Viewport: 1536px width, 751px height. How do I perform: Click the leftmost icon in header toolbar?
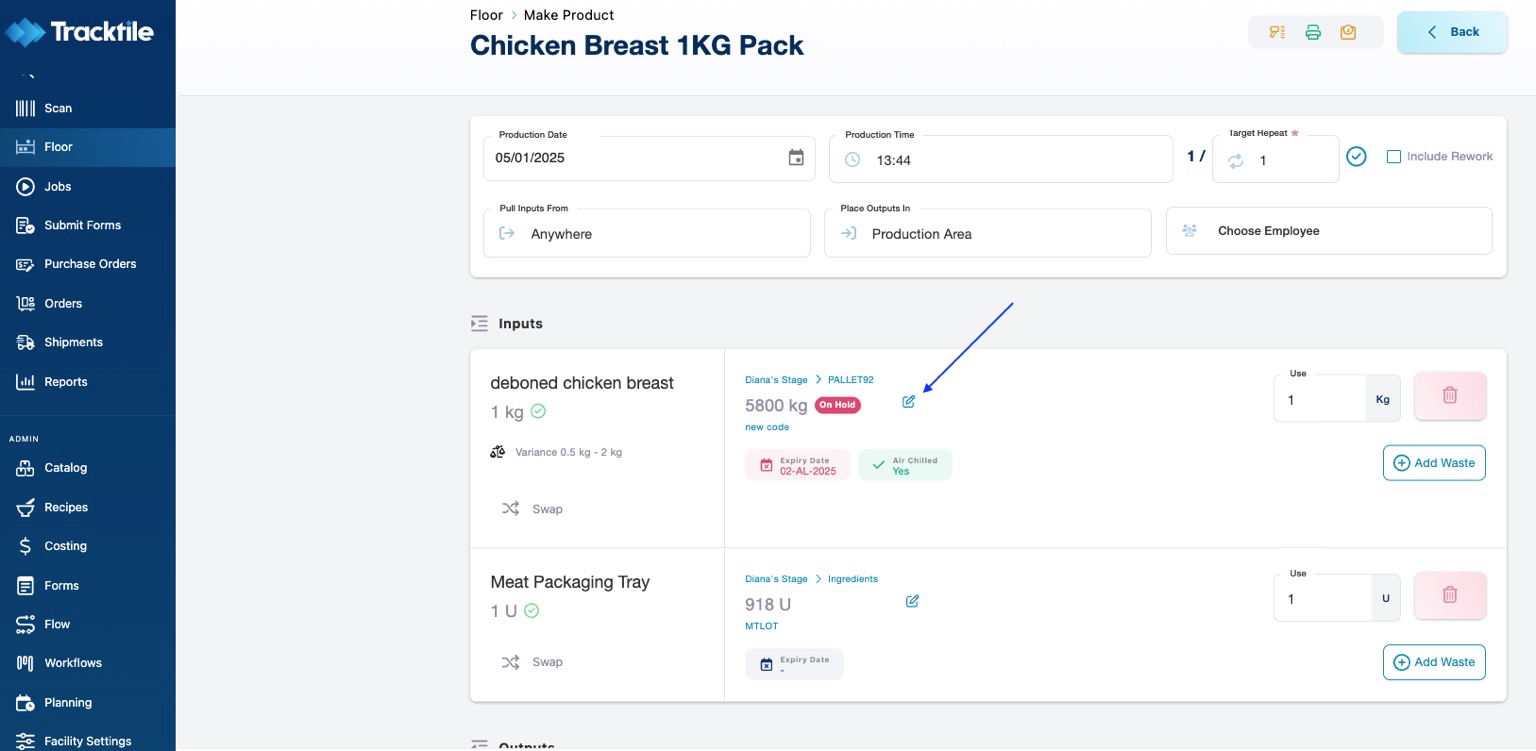[1277, 32]
